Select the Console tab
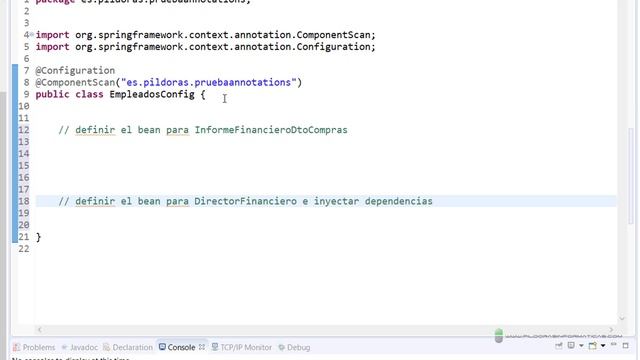 [177, 347]
